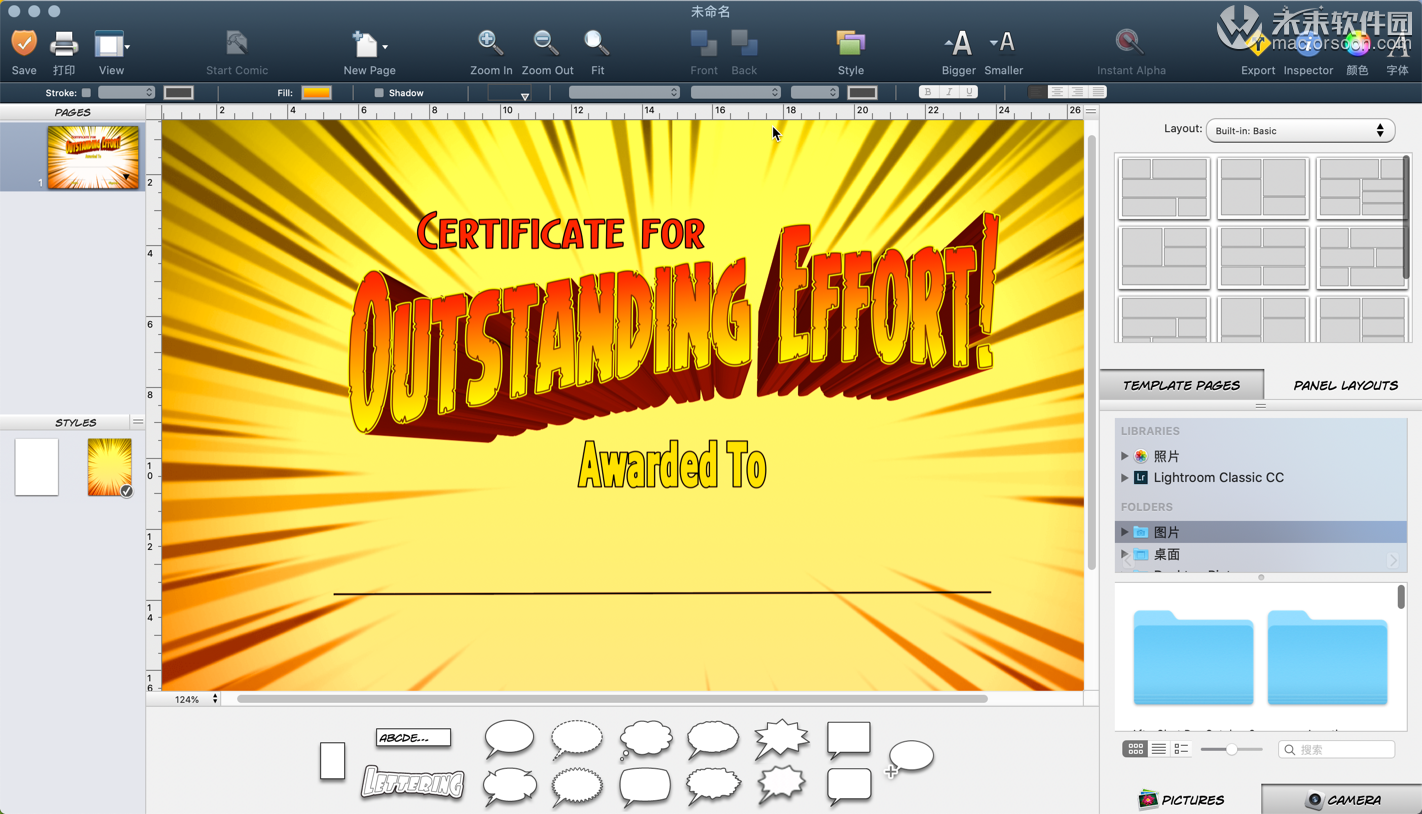The height and width of the screenshot is (814, 1422).
Task: Enable the Shadow checkbox
Action: (x=379, y=93)
